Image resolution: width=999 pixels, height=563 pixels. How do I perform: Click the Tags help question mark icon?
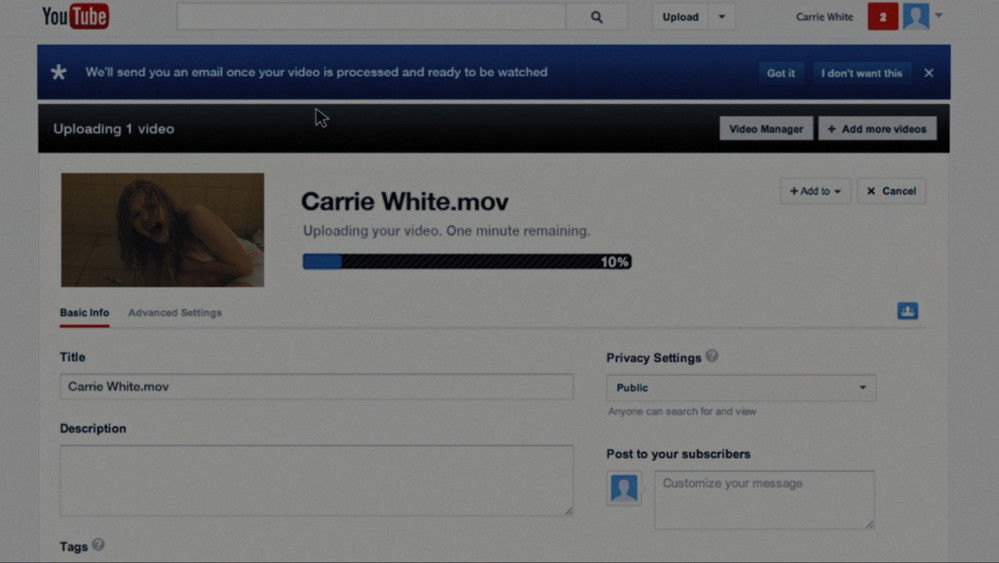point(98,545)
